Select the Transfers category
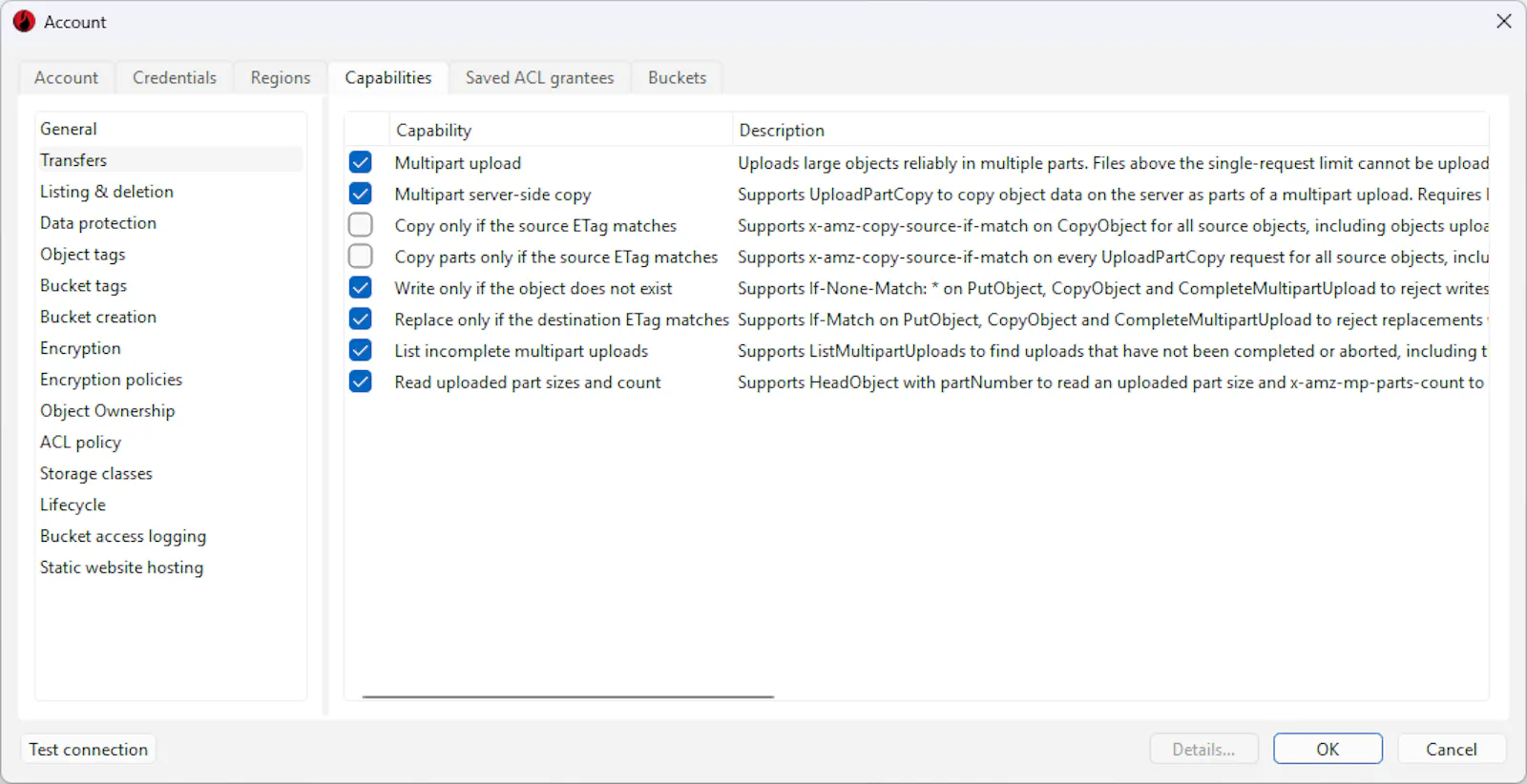This screenshot has height=784, width=1527. pos(170,160)
